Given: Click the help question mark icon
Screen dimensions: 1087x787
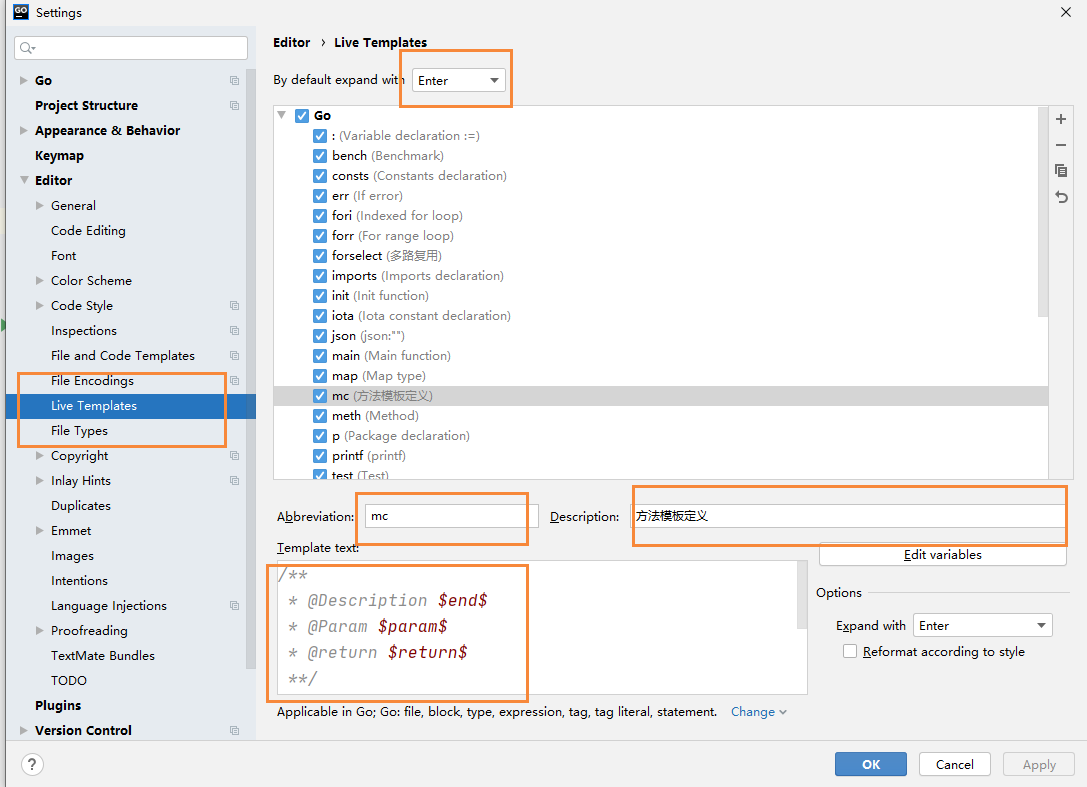Looking at the screenshot, I should [x=32, y=764].
